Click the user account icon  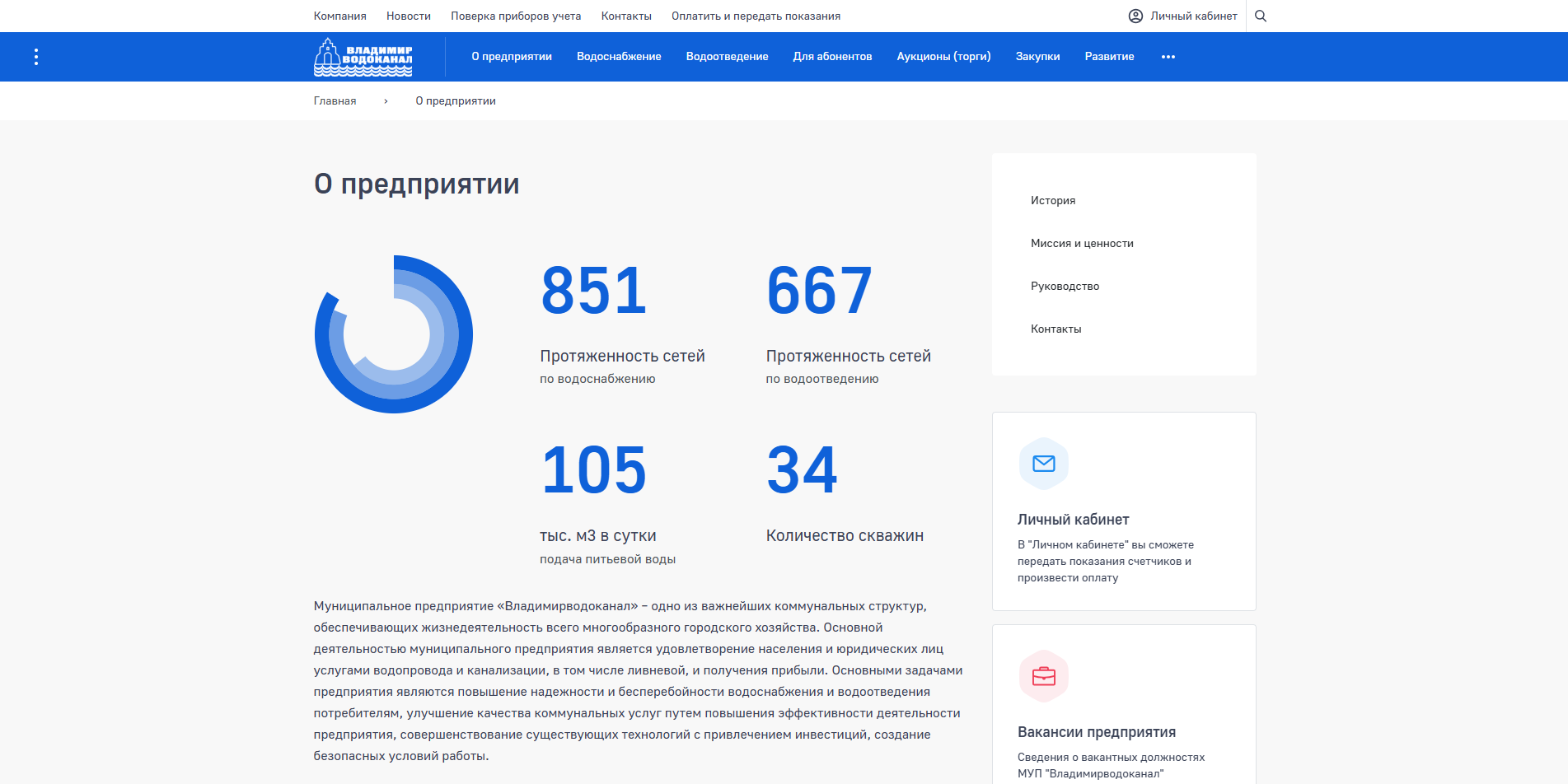click(1135, 16)
